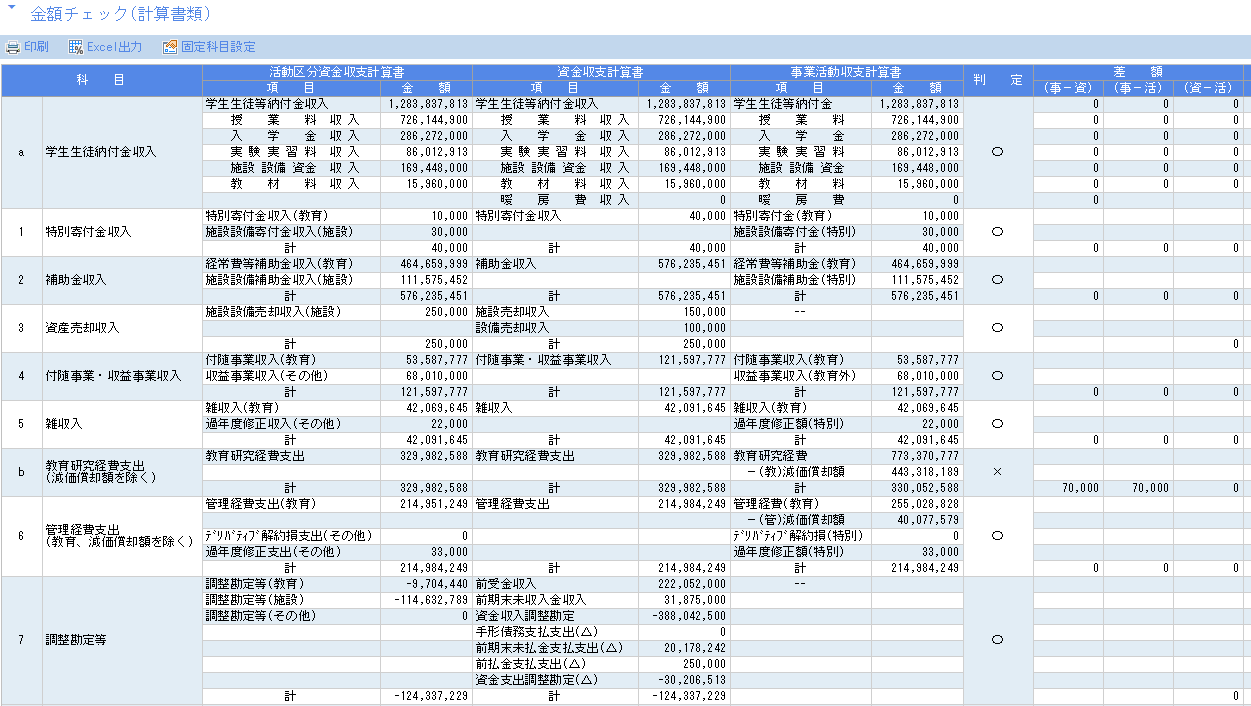Screen dimensions: 1251x706
Task: Click 特別寄付金収入(教育) item cell
Action: coord(291,216)
